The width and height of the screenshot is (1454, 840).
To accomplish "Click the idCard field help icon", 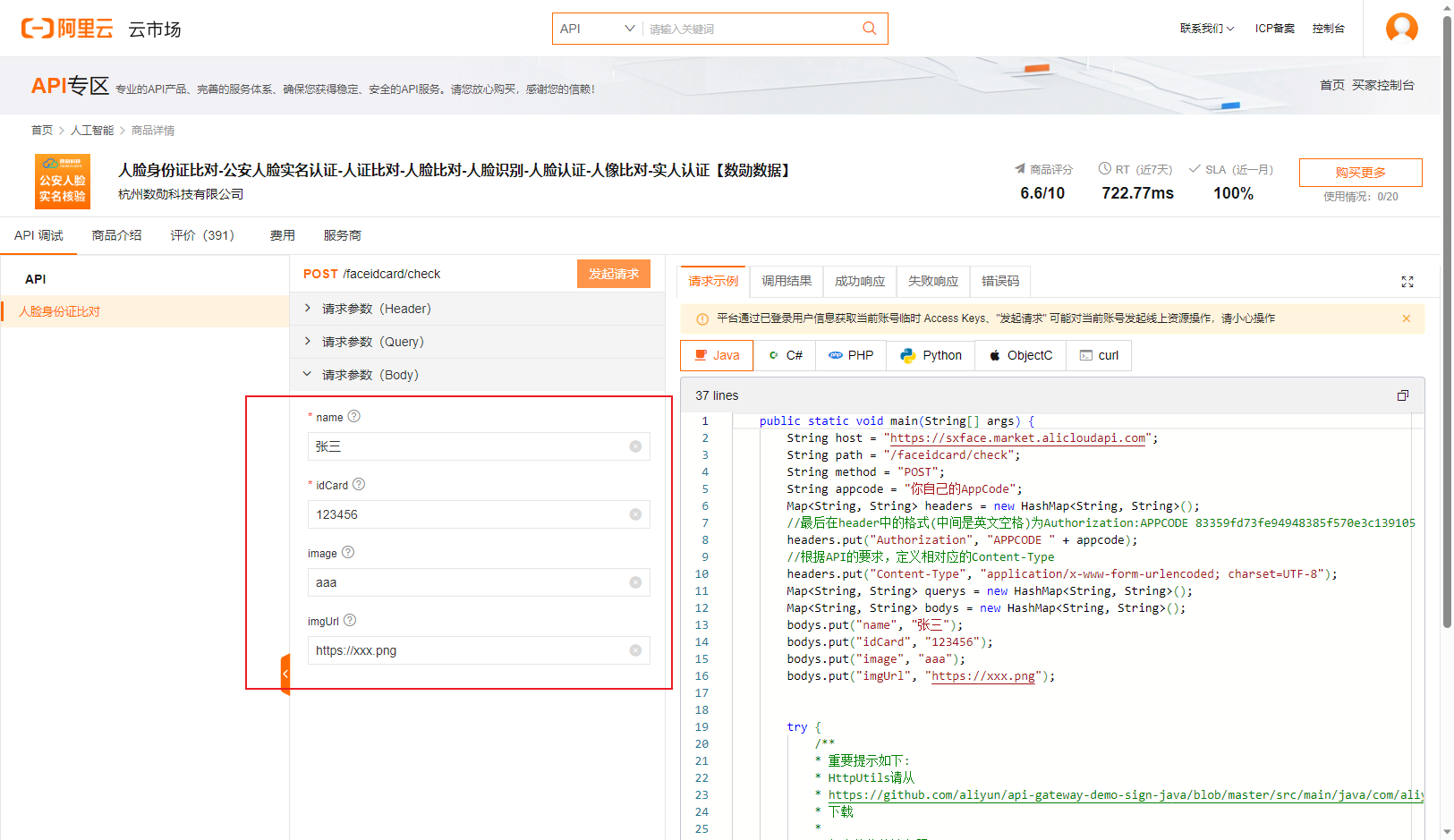I will [359, 484].
